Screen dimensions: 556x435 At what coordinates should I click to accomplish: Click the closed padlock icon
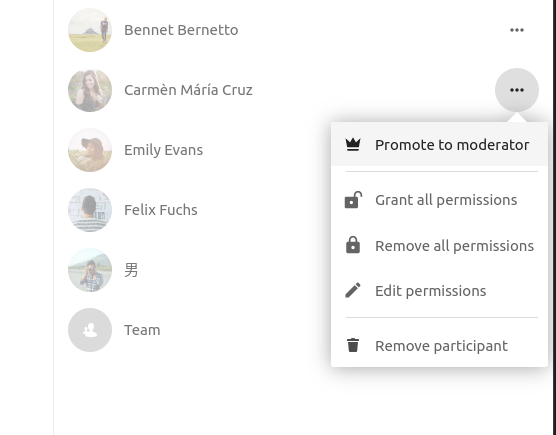[353, 245]
